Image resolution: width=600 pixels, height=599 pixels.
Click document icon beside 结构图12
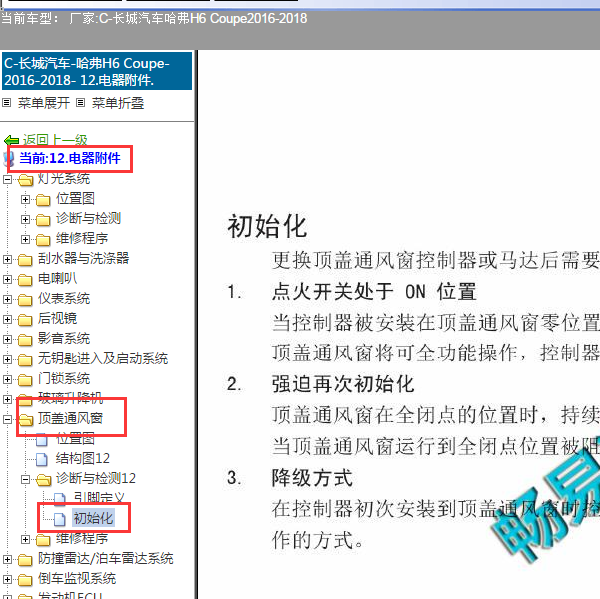(42, 459)
